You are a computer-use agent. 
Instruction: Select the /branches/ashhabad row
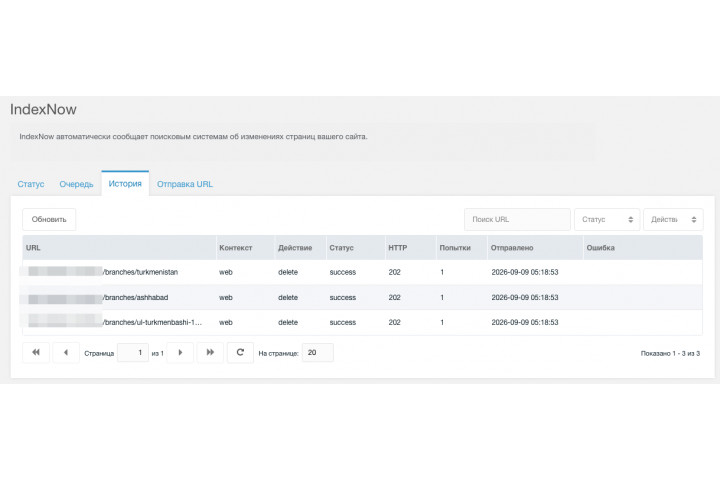[x=362, y=297]
